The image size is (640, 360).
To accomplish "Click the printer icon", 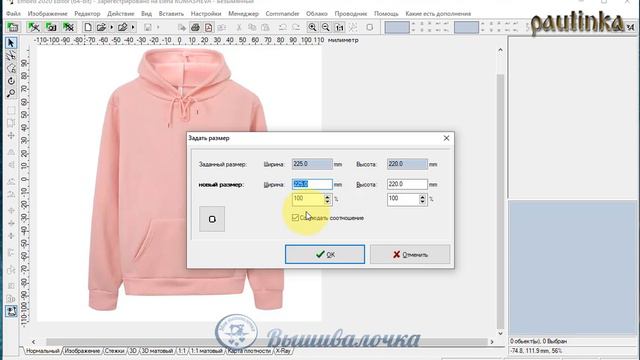I will point(195,27).
